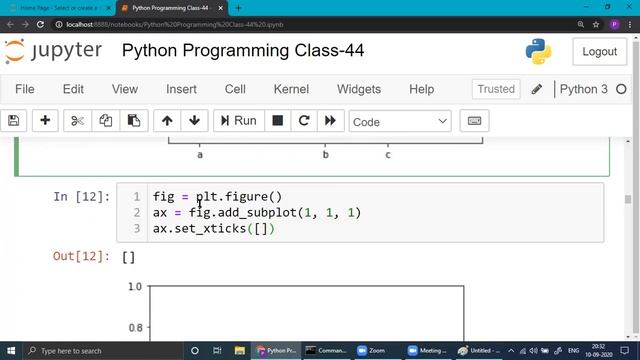
Task: Reload the browser page
Action: click(x=40, y=24)
